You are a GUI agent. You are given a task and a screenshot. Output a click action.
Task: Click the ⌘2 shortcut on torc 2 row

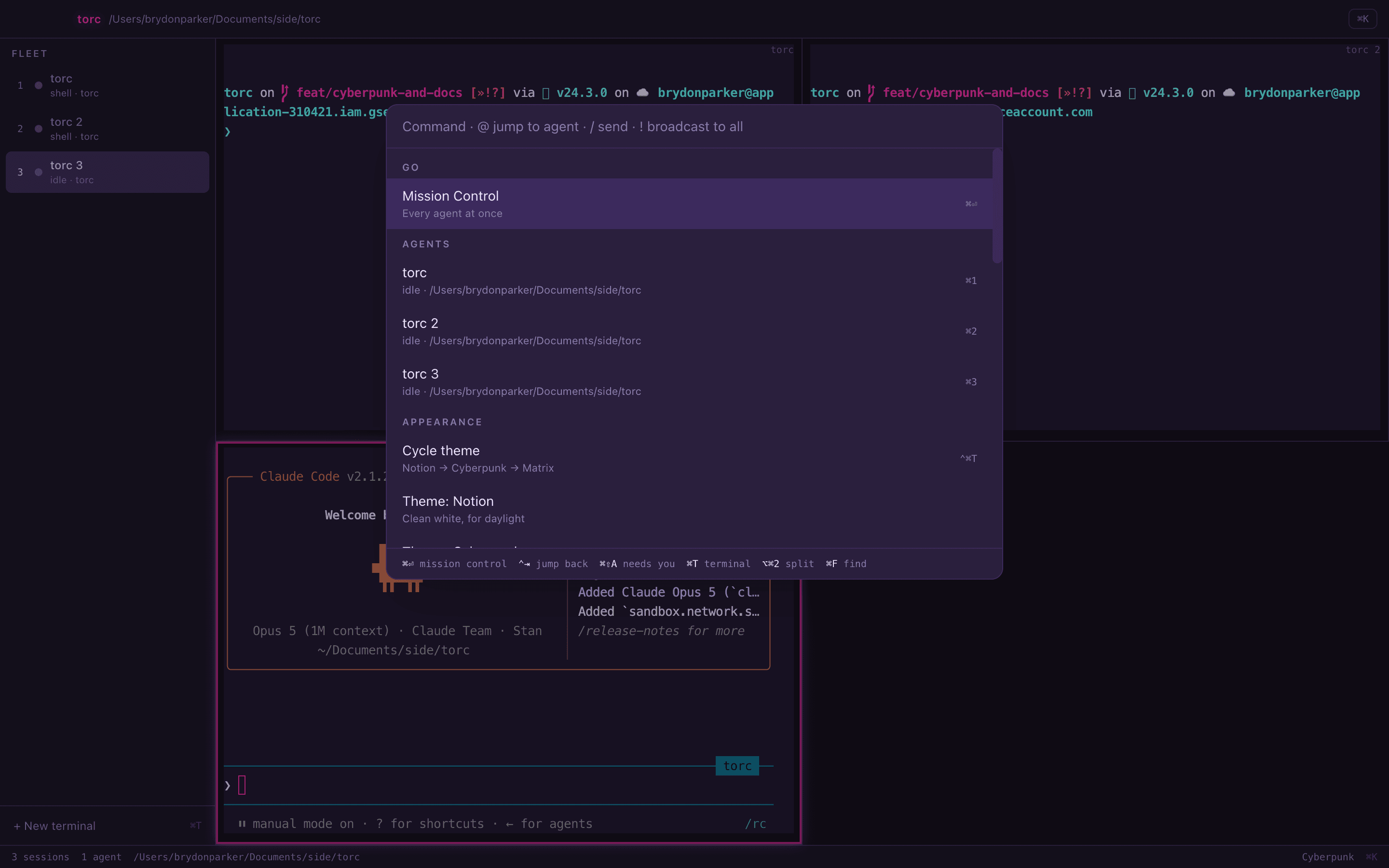(970, 331)
